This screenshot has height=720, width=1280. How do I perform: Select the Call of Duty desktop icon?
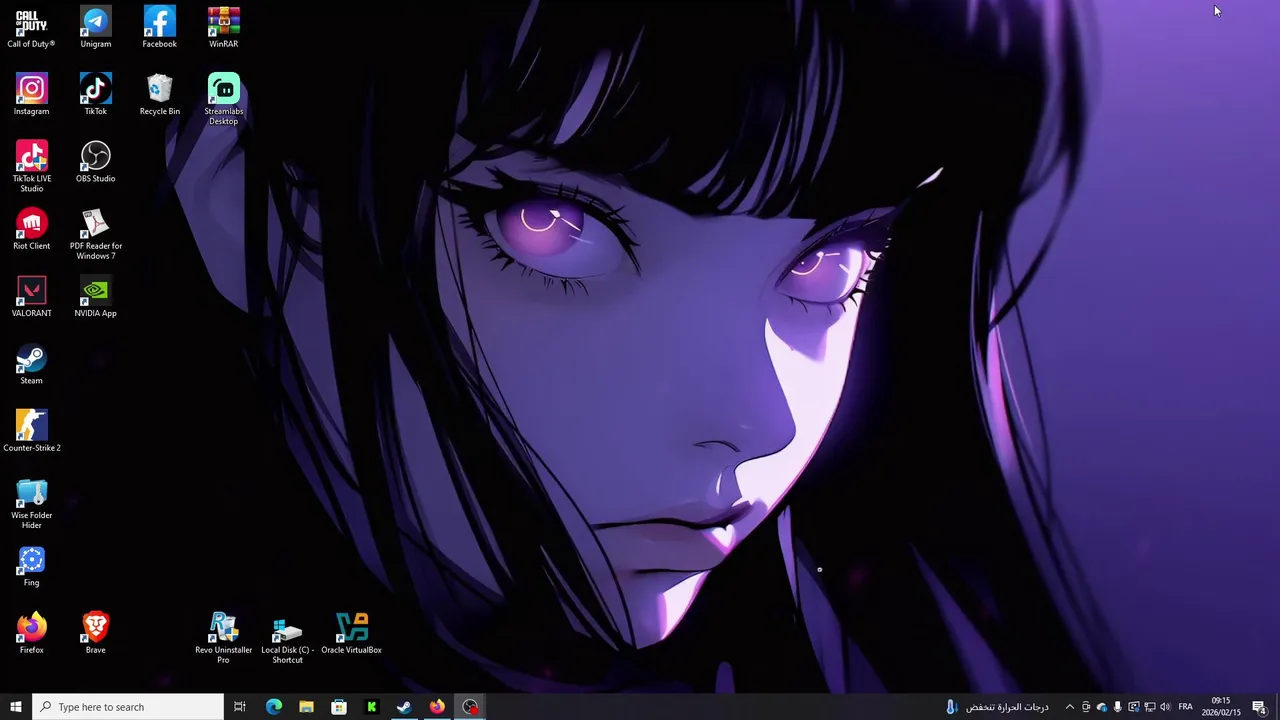(x=31, y=28)
